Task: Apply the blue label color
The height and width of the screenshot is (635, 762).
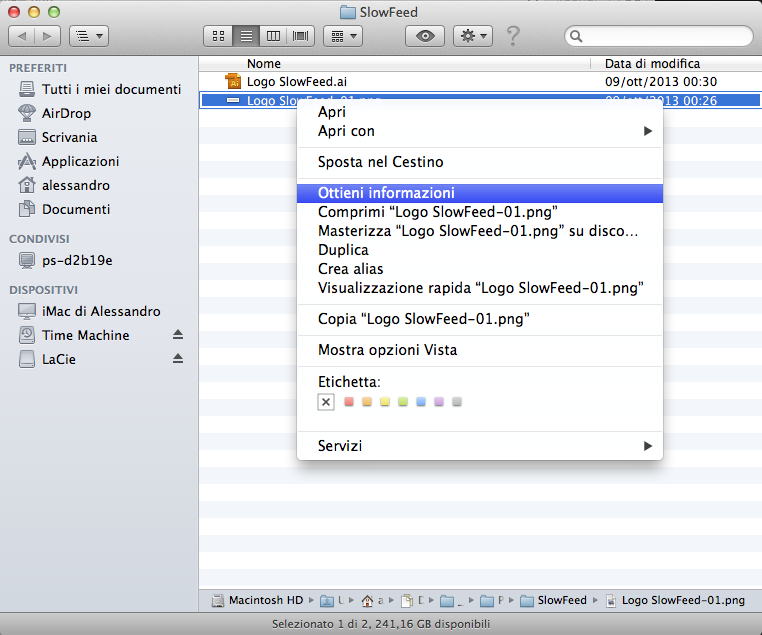Action: [421, 402]
